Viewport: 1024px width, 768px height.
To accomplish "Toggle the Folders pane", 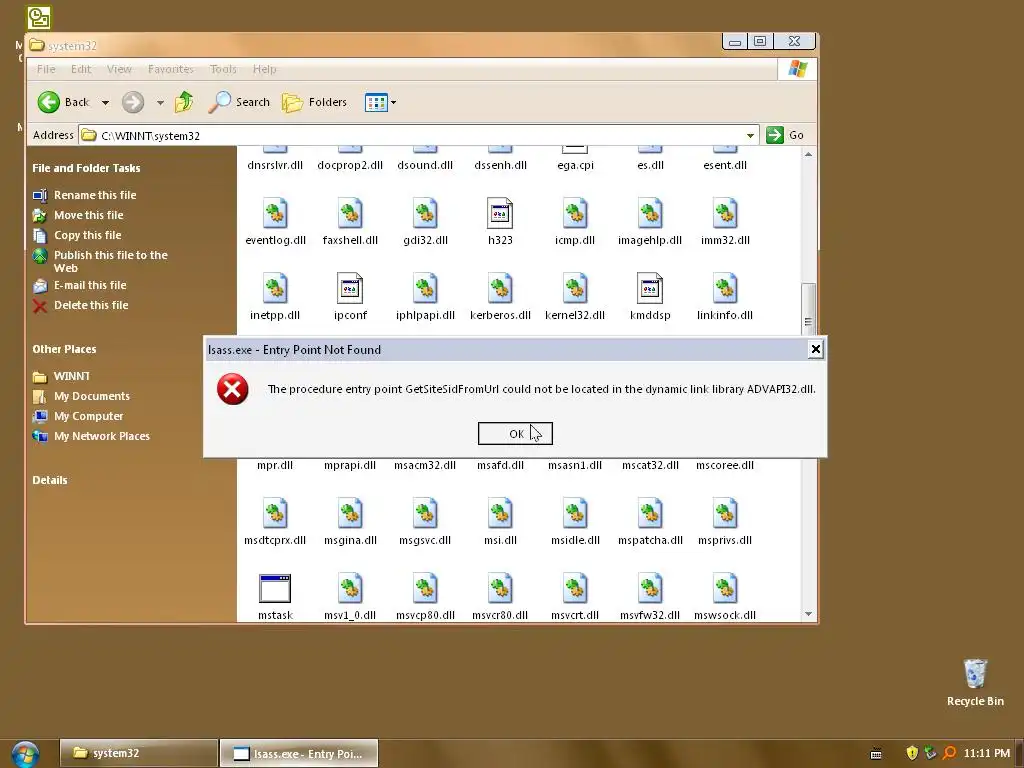I will click(315, 102).
